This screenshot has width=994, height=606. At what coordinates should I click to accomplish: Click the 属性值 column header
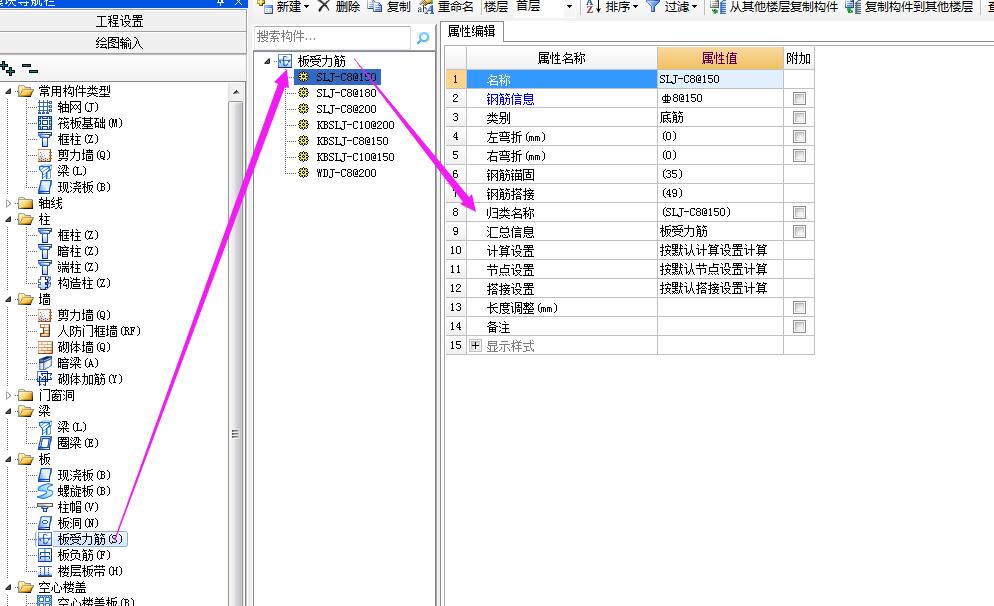pyautogui.click(x=720, y=58)
